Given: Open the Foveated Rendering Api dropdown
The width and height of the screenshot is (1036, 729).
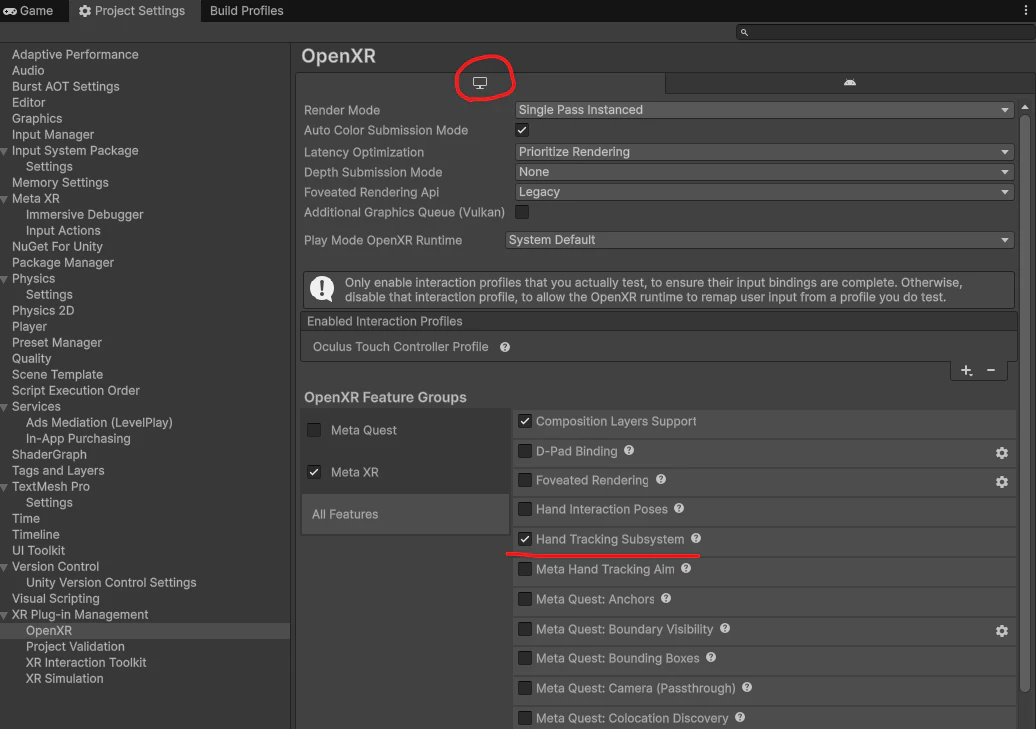Looking at the screenshot, I should click(764, 192).
